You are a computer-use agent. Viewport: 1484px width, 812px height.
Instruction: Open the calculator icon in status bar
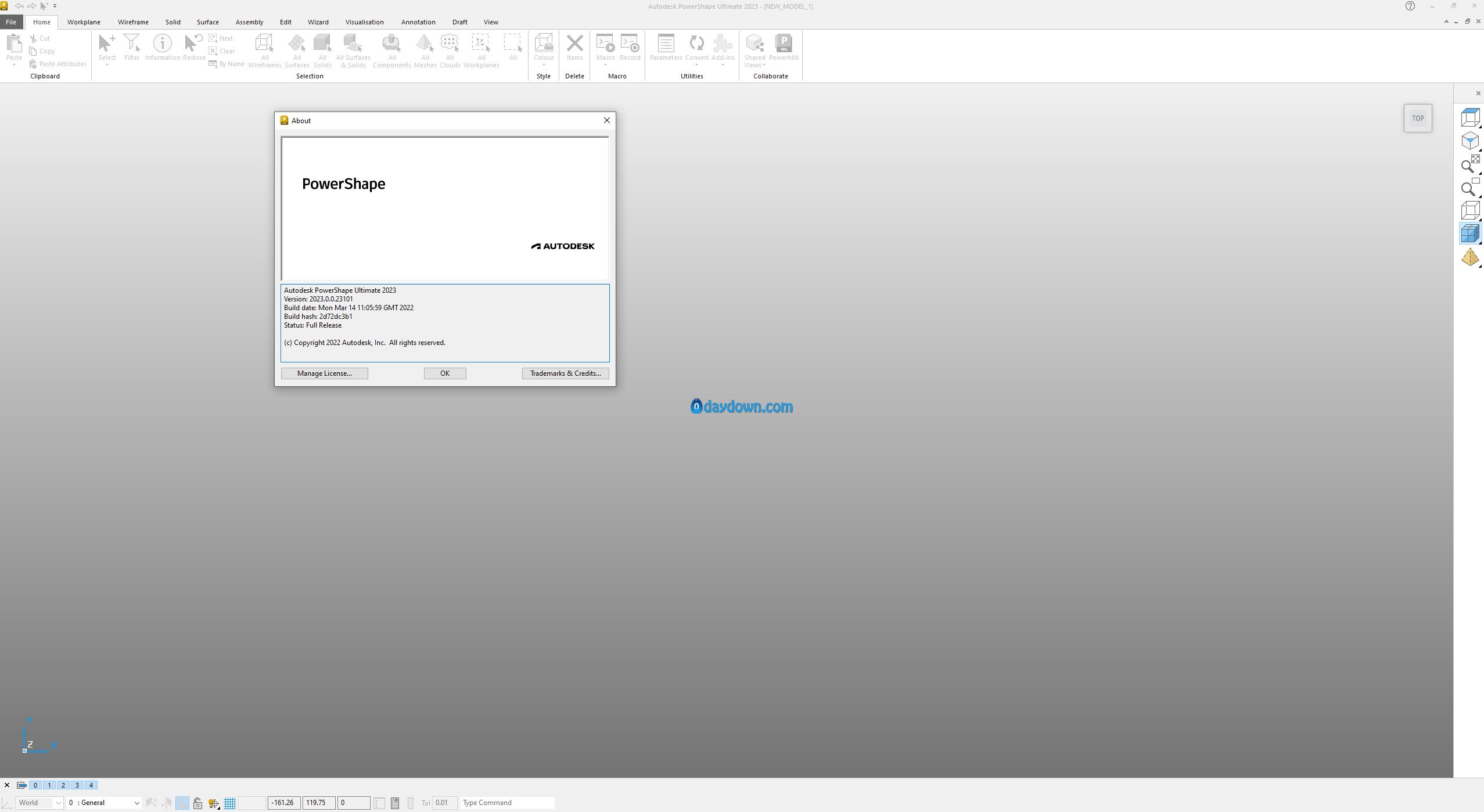pos(395,803)
